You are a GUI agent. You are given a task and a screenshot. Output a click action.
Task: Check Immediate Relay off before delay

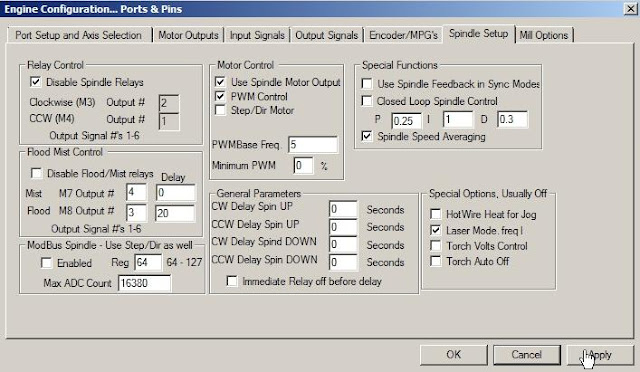pos(232,281)
